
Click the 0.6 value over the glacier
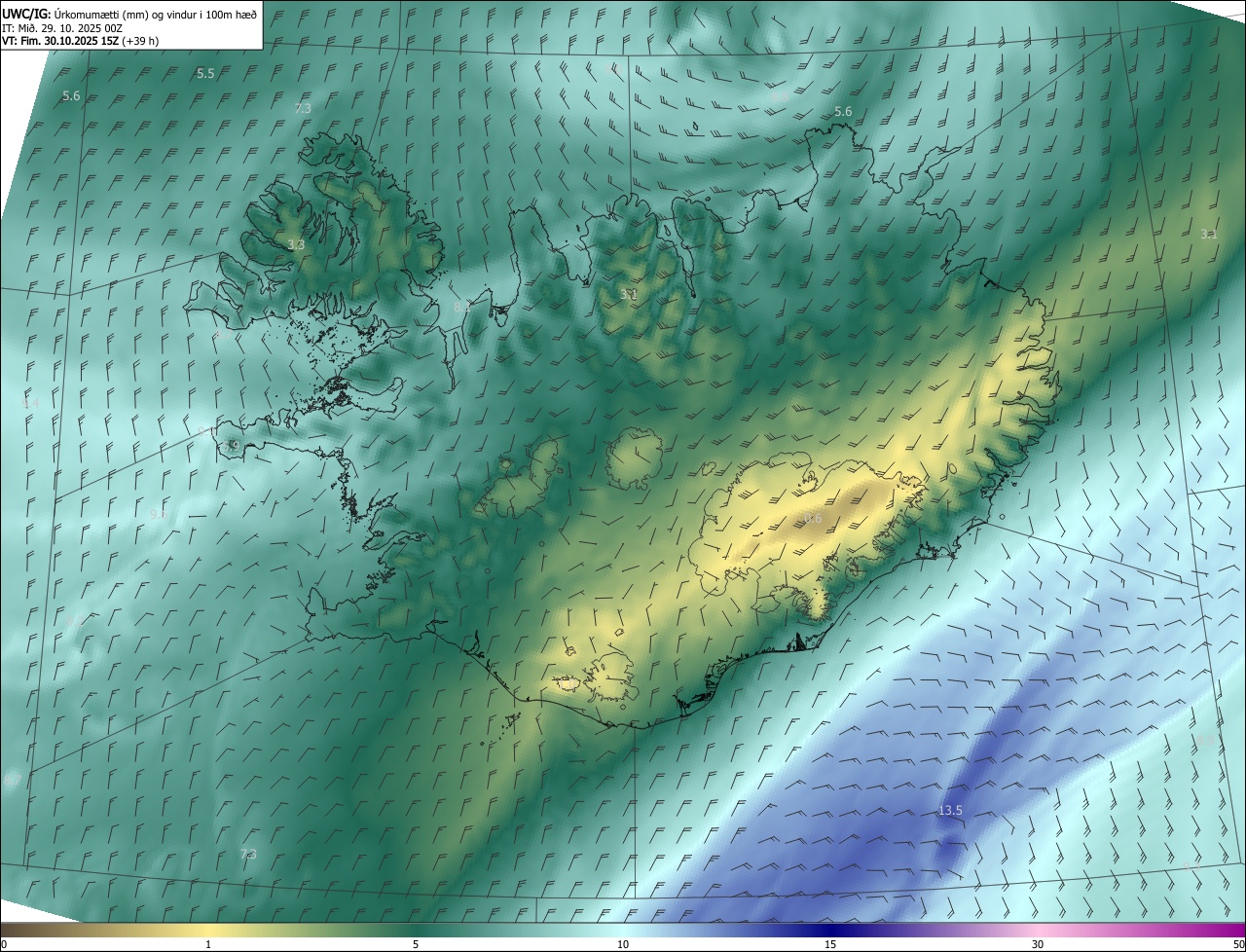[813, 519]
